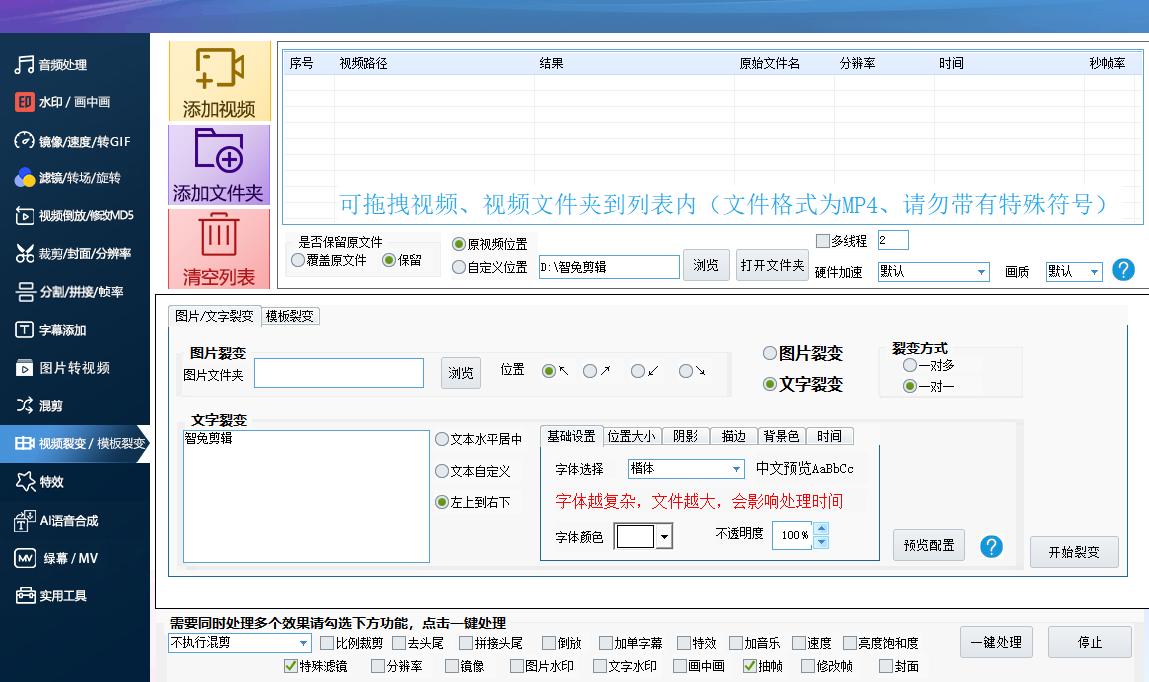
Task: Open the 字体选择 font dropdown
Action: point(737,469)
